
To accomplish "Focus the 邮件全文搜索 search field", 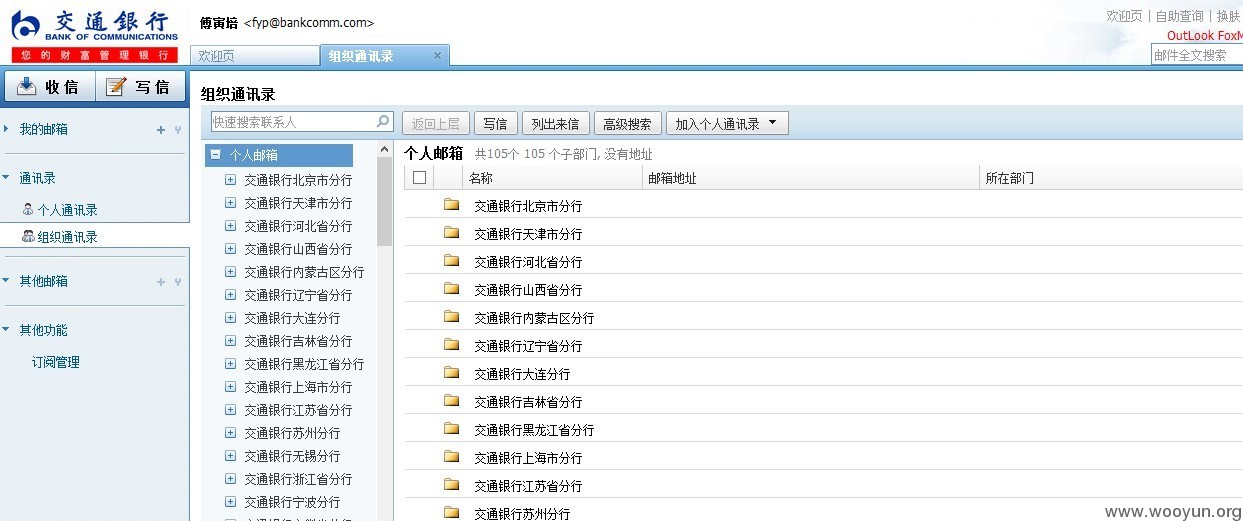I will point(1197,55).
